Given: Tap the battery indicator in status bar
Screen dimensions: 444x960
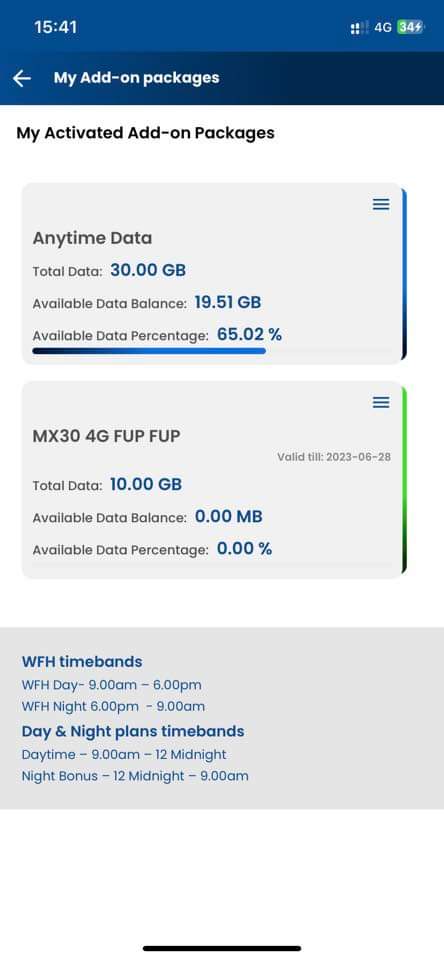Looking at the screenshot, I should pos(410,28).
